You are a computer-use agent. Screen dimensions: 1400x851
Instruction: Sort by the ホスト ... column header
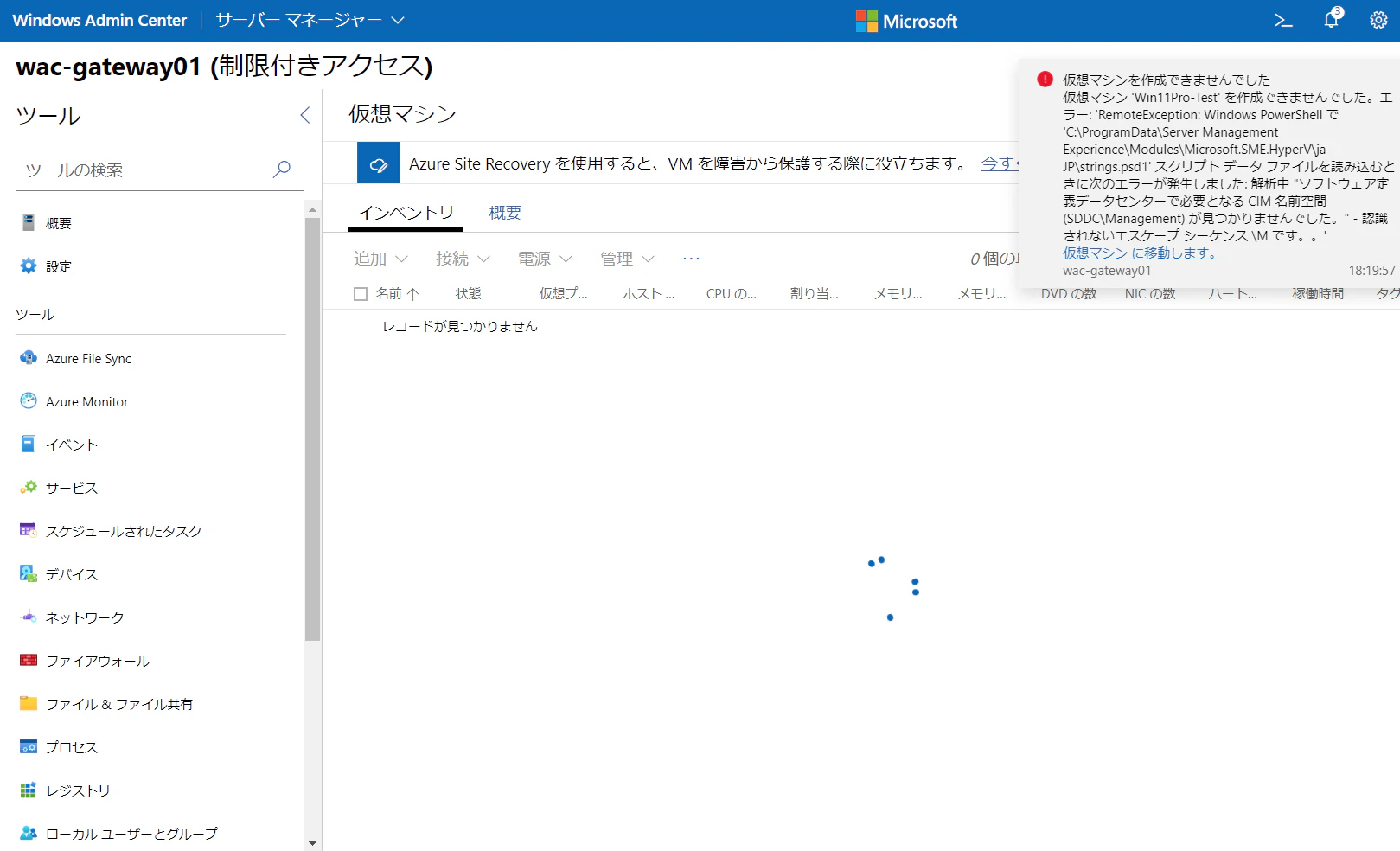pyautogui.click(x=649, y=294)
